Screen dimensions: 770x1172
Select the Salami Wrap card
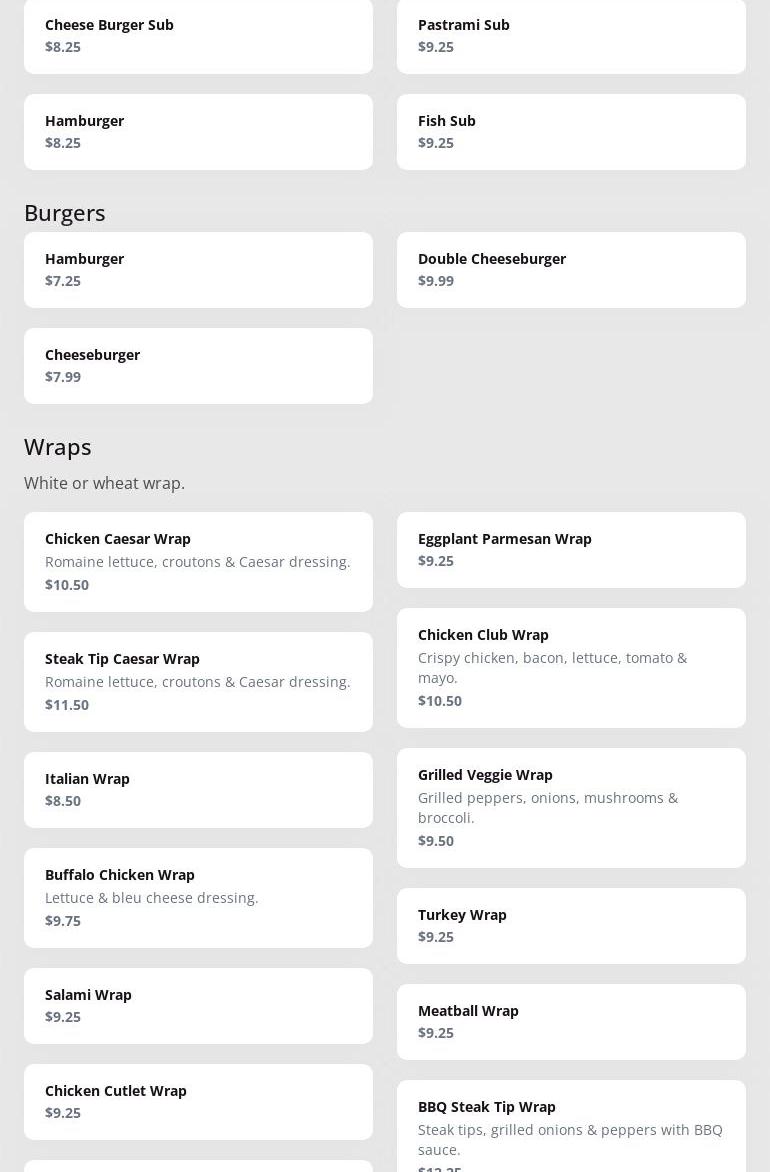point(198,1006)
